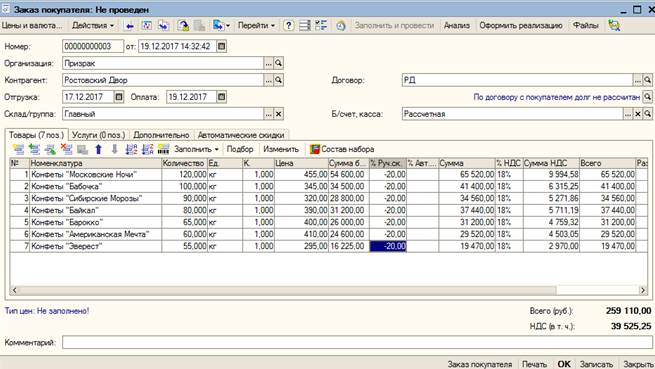Switch to the Услуги (0 поз.) tab

click(x=99, y=135)
